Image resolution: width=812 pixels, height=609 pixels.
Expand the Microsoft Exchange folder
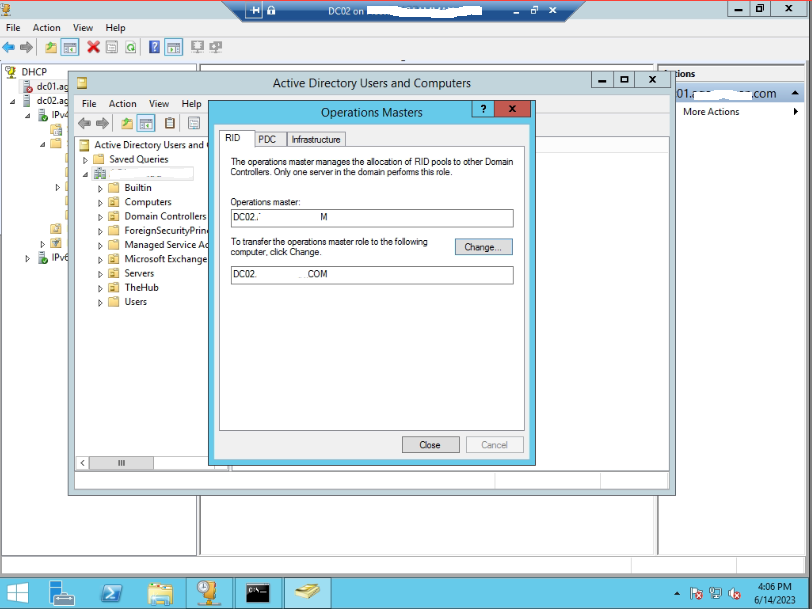click(x=100, y=260)
